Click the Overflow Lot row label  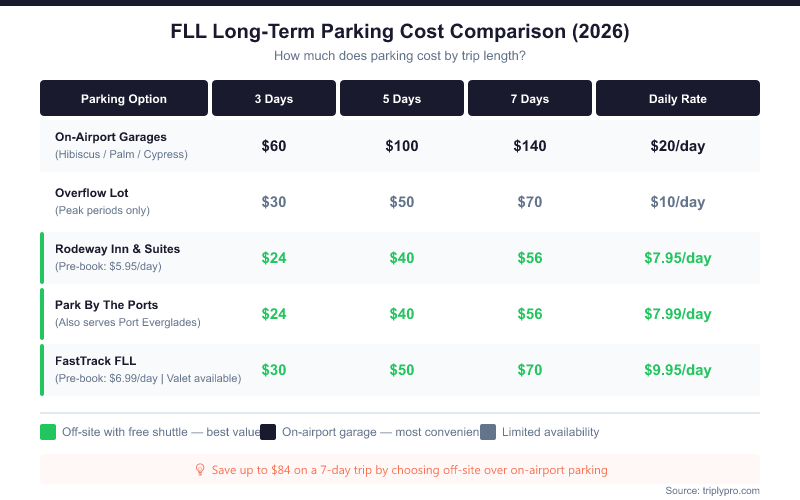92,193
